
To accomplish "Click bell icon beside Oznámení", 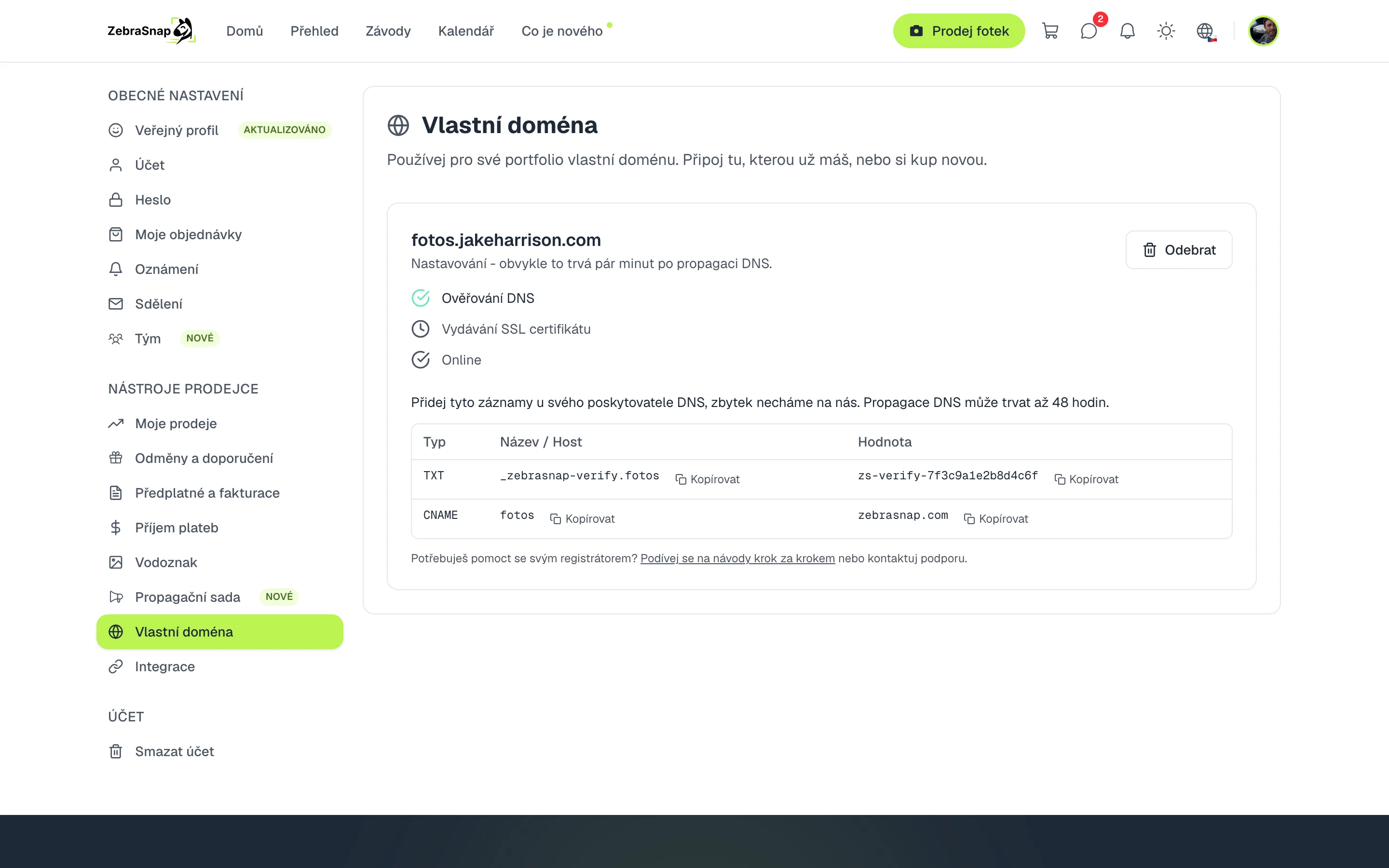I will tap(116, 269).
